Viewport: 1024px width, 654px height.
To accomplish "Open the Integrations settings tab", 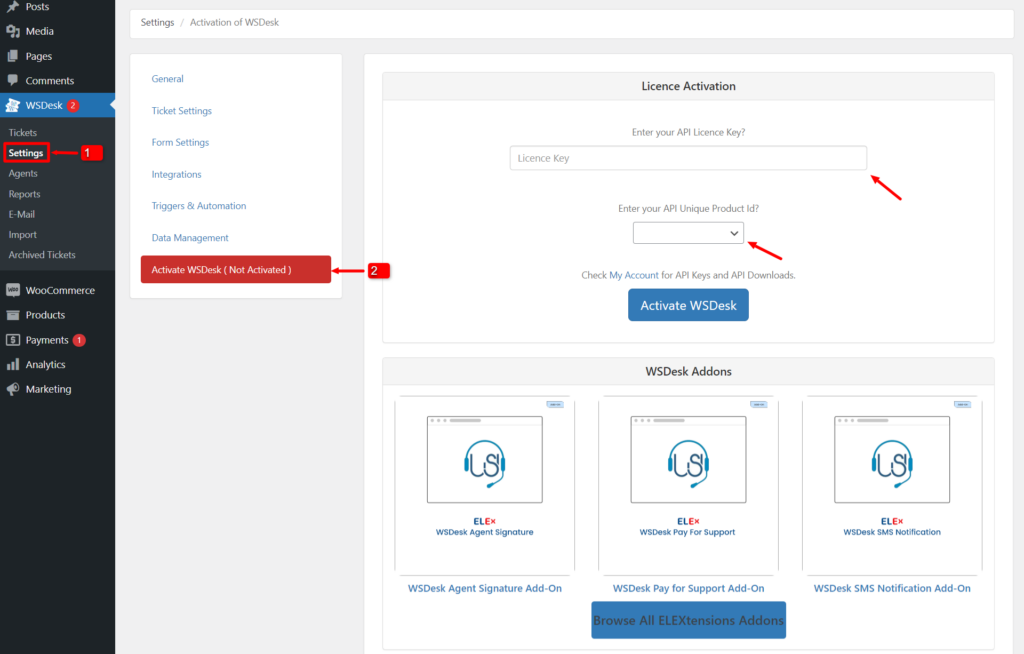I will click(178, 173).
